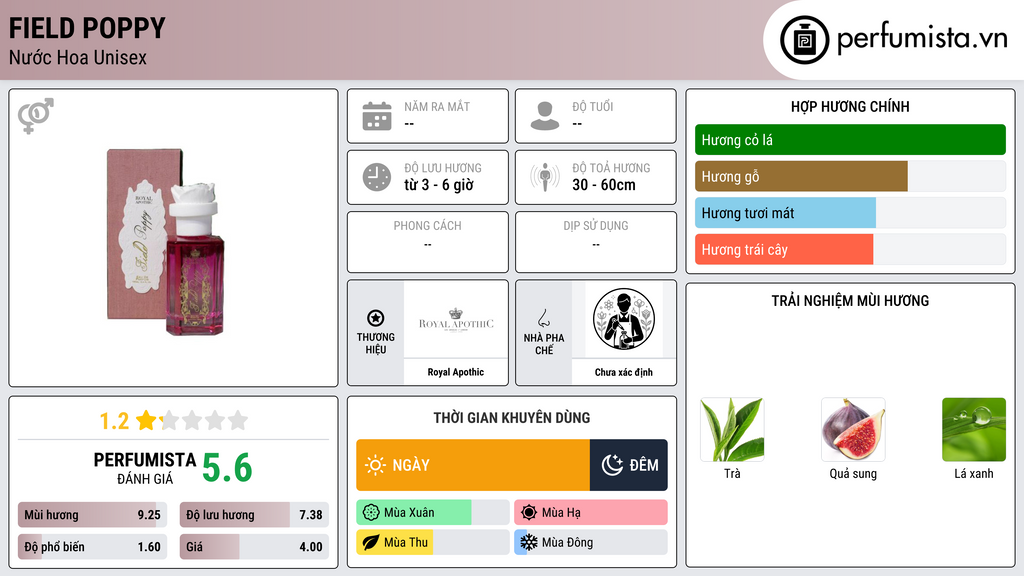Click the Mùa Thu season bar
This screenshot has height=576, width=1024.
[x=432, y=542]
